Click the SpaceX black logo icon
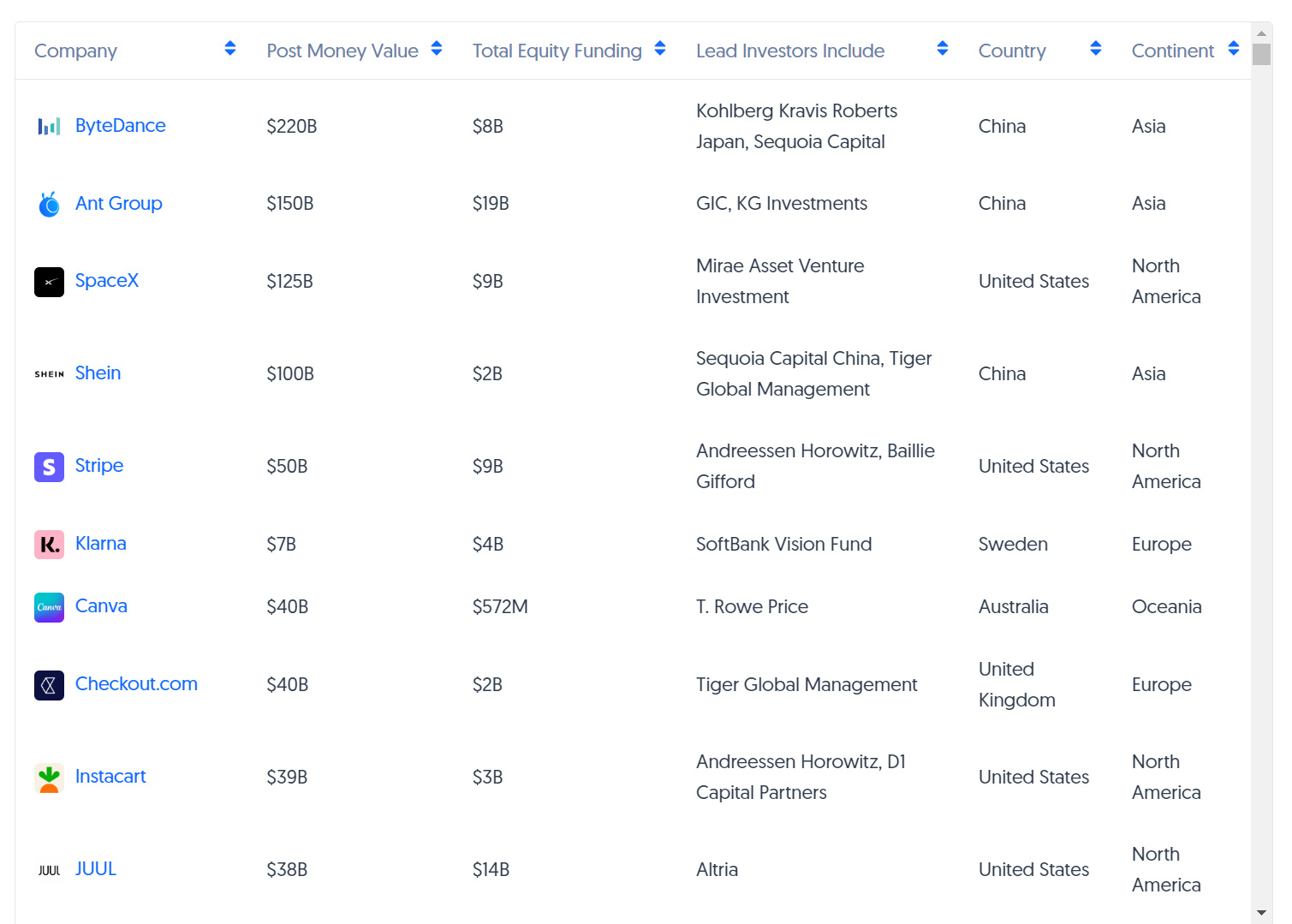Viewport: 1292px width, 924px height. point(49,282)
